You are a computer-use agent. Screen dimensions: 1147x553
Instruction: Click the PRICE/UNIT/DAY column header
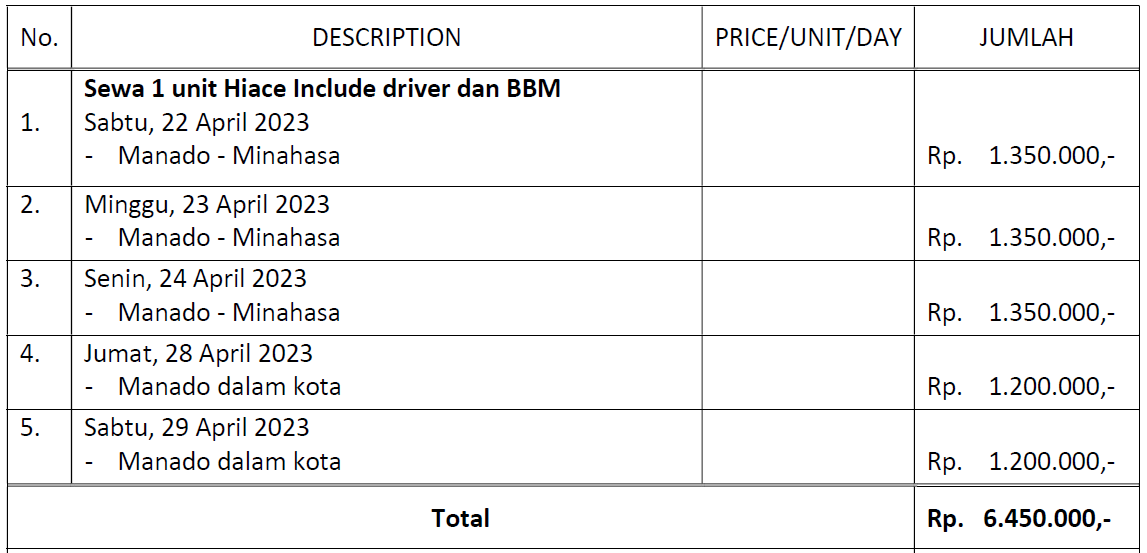click(808, 38)
